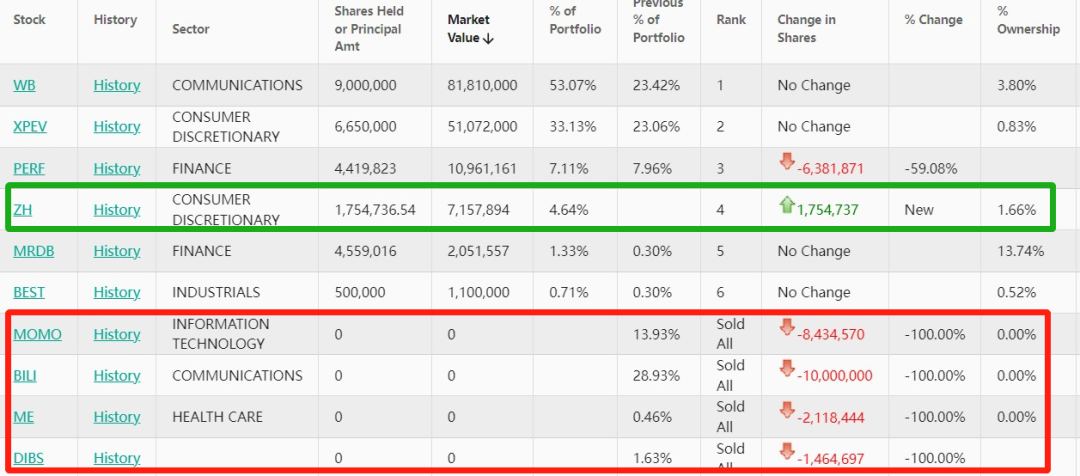Select the INDUSTRIALS sector cell
Viewport: 1080px width, 476px height.
[x=216, y=293]
